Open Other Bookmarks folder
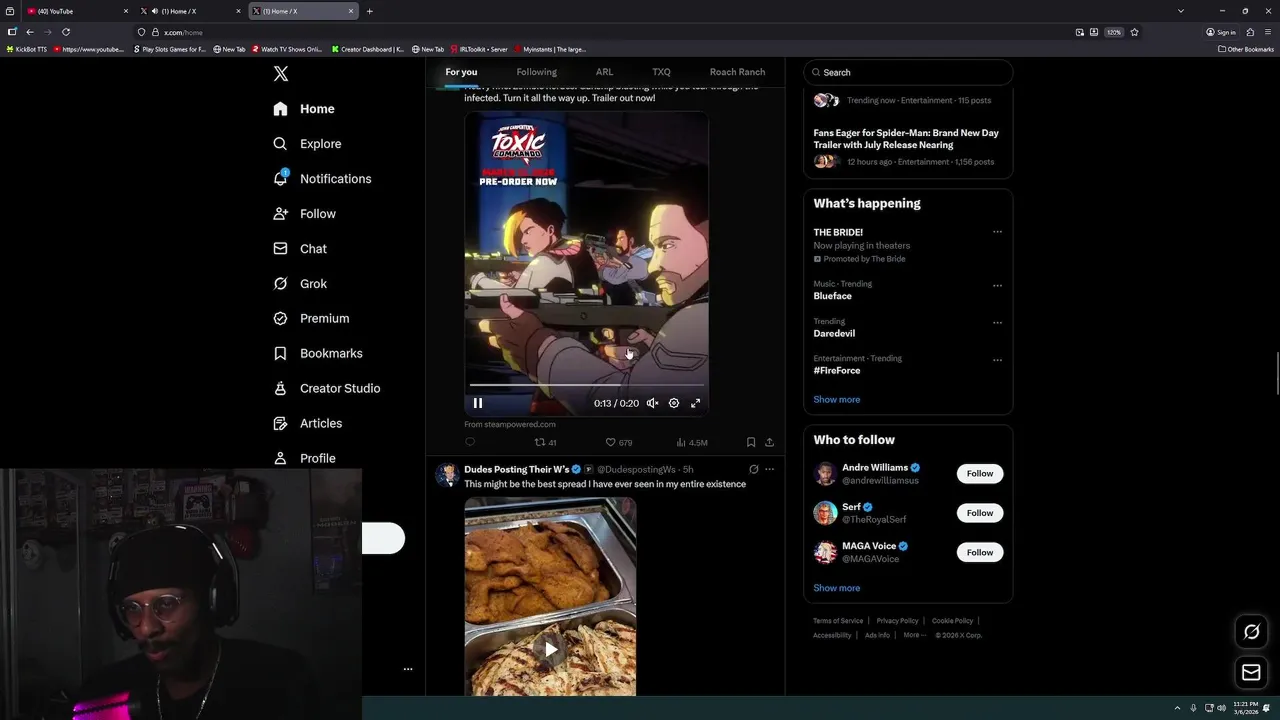 point(1246,49)
